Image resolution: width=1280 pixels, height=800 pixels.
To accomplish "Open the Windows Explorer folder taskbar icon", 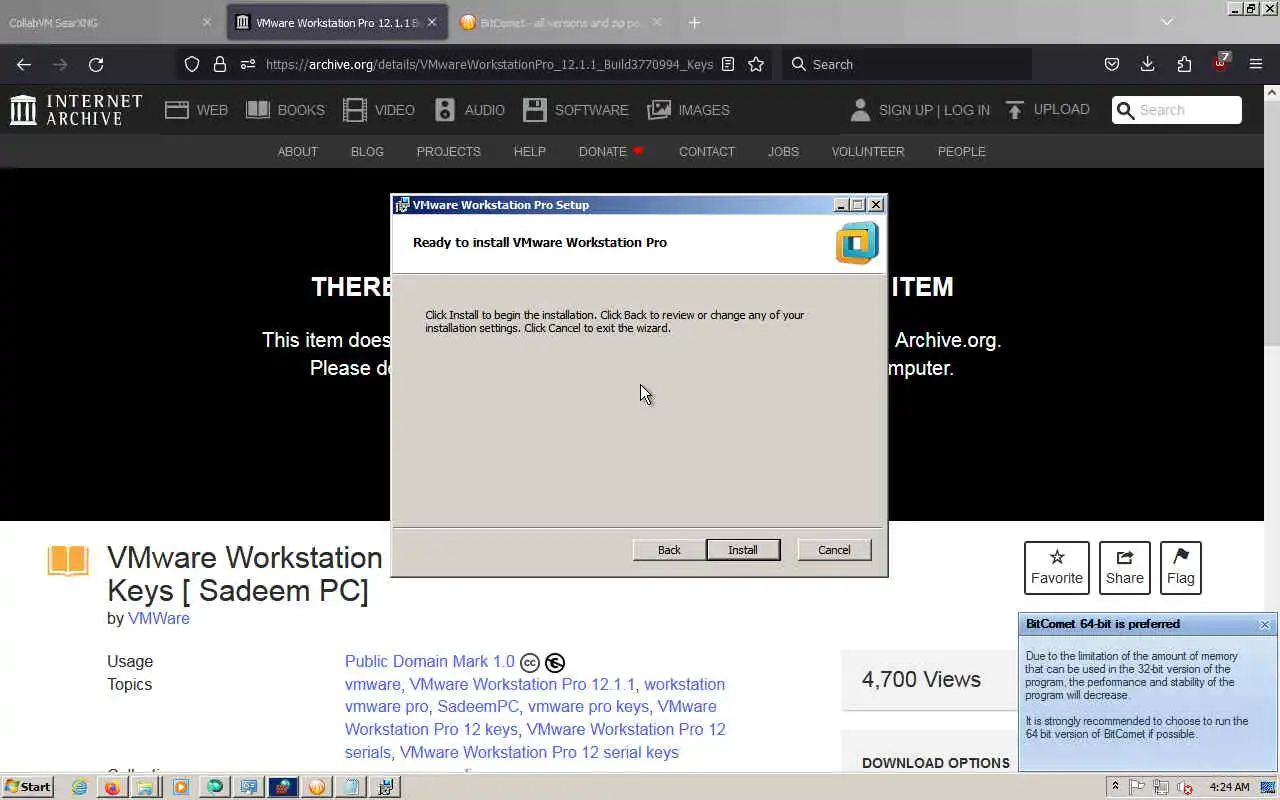I will pos(145,787).
